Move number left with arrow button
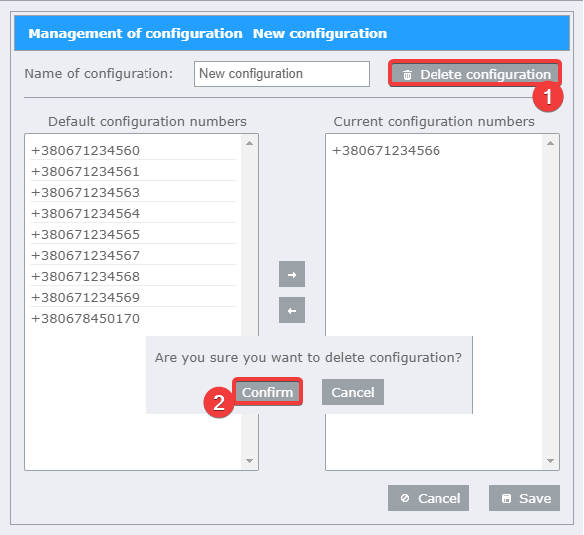The height and width of the screenshot is (535, 584). click(292, 310)
